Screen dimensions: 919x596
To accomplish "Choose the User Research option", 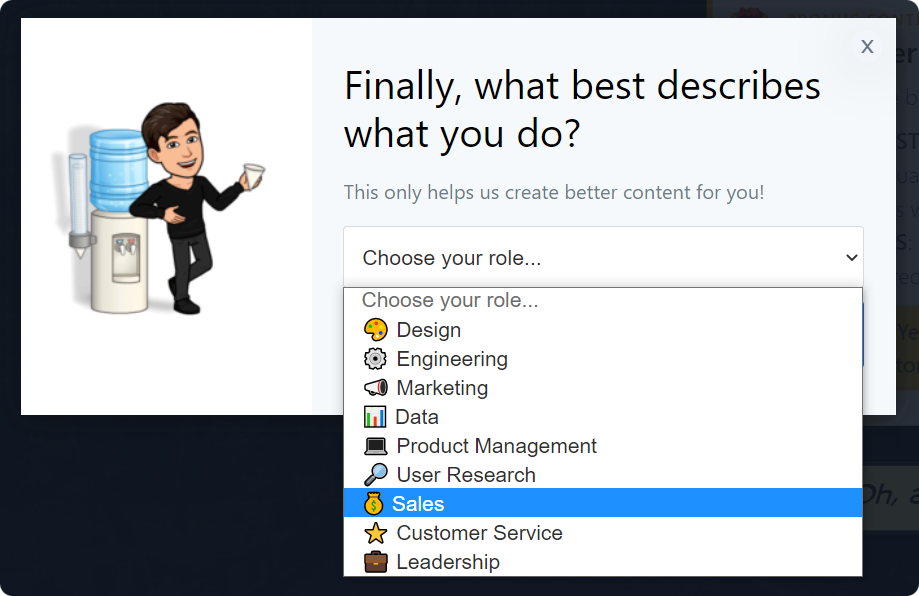I will (x=603, y=475).
